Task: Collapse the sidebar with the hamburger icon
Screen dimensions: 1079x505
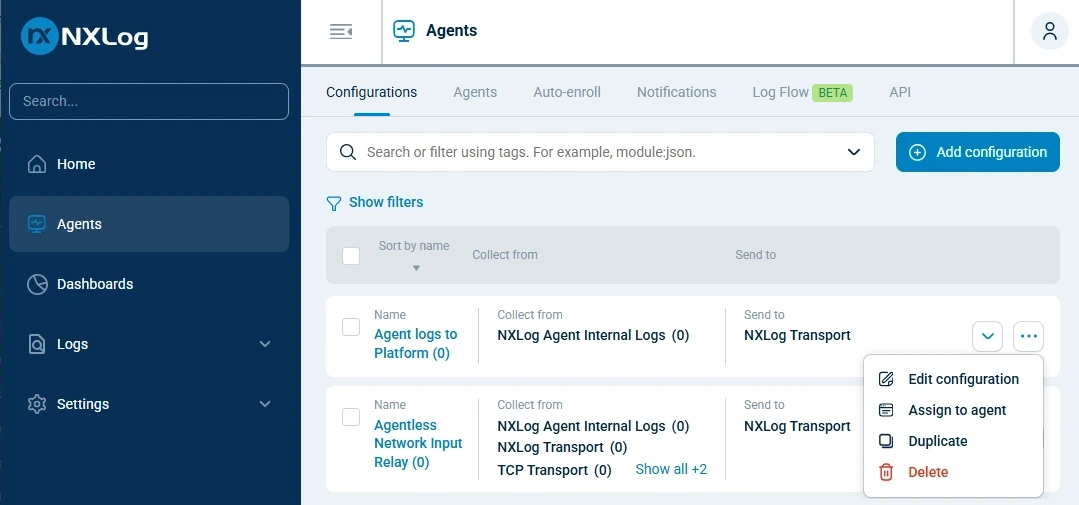Action: [x=341, y=31]
